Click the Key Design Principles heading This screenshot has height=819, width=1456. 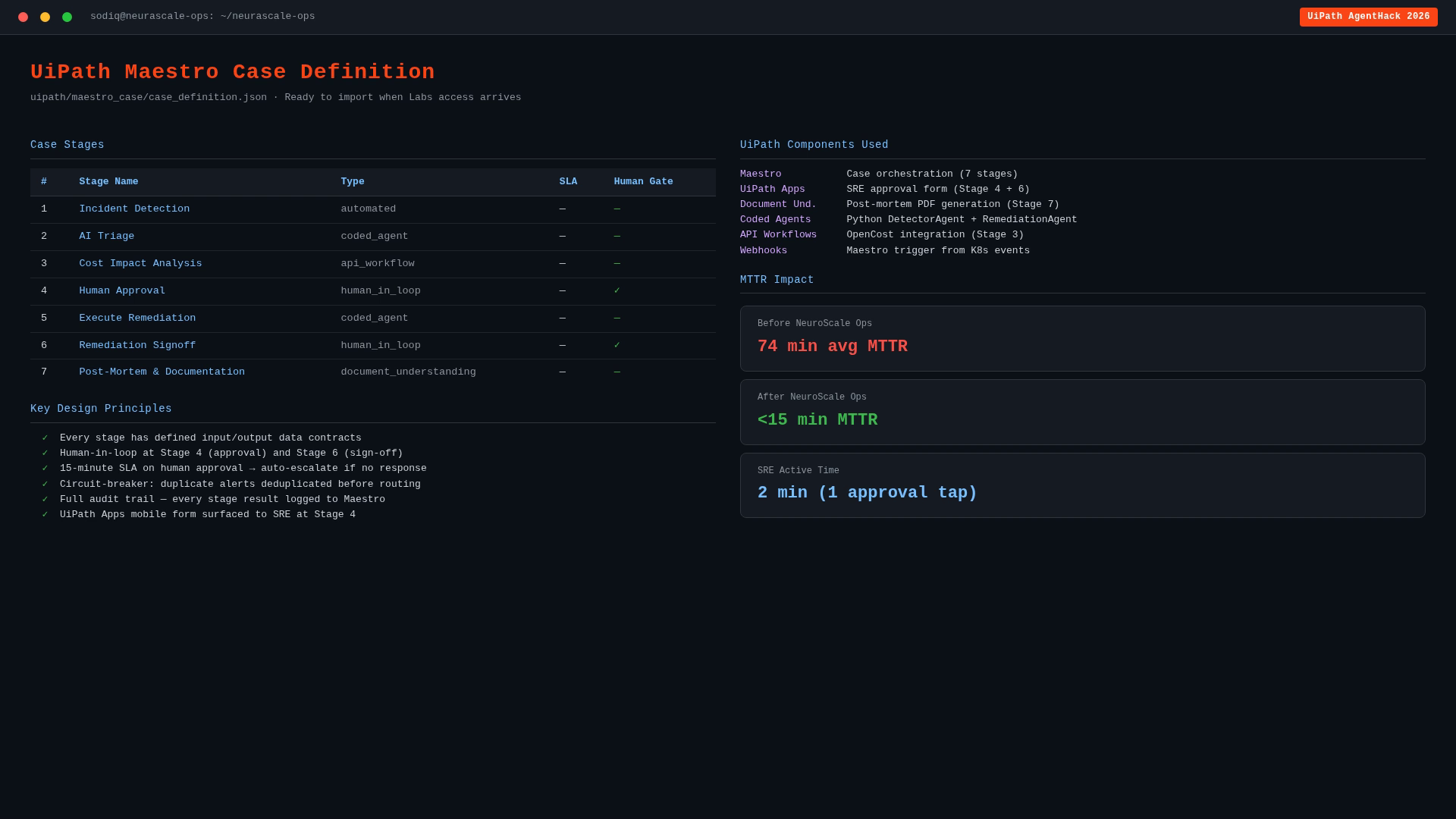tap(101, 409)
